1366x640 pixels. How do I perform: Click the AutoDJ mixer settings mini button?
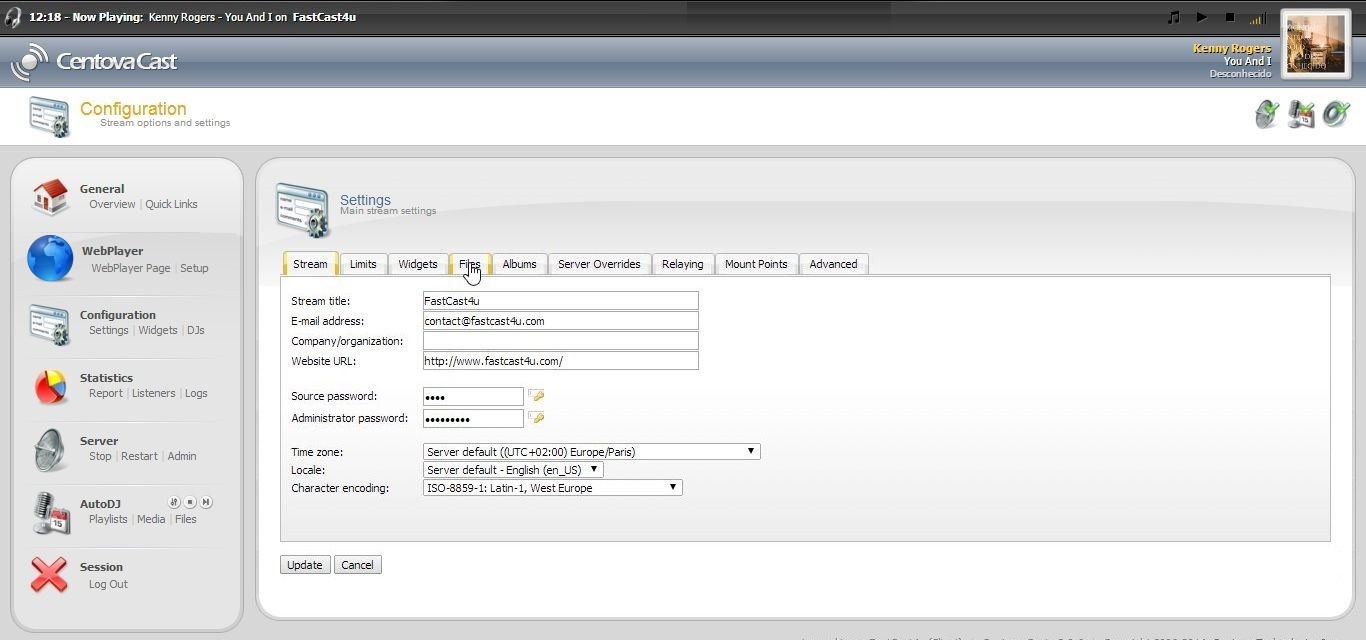click(x=174, y=502)
